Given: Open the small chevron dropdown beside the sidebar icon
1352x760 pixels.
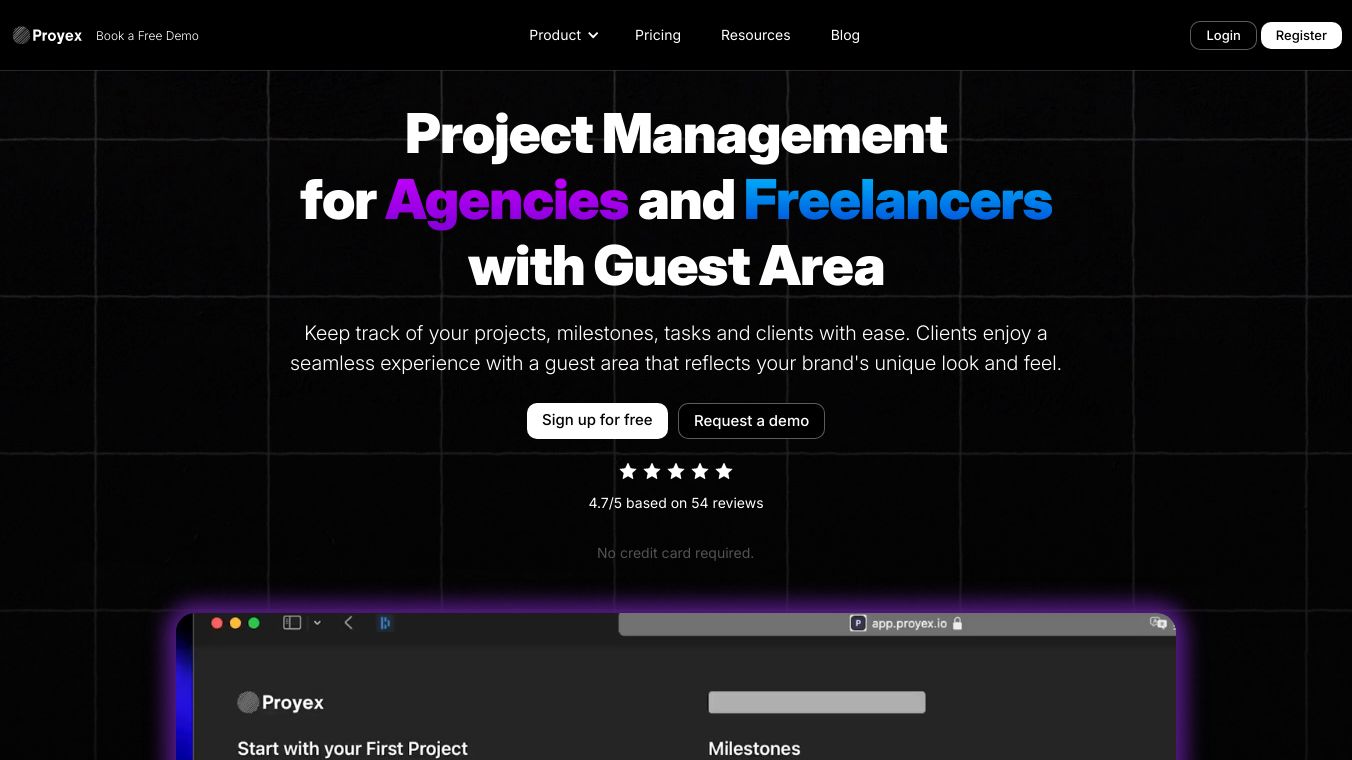Looking at the screenshot, I should 317,623.
